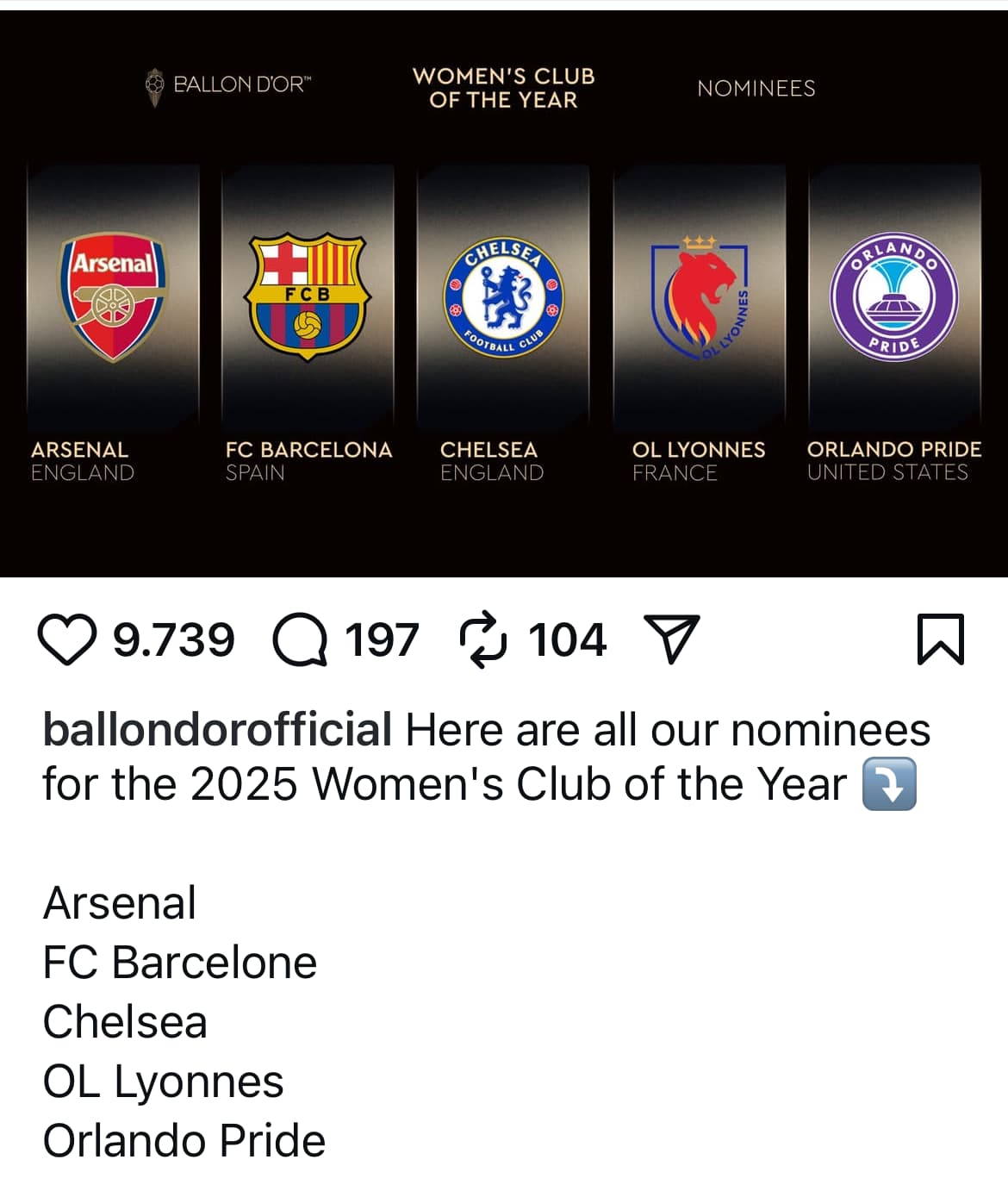Click the Women's Club of the Year heading
The width and height of the screenshot is (1008, 1191).
pos(504,88)
